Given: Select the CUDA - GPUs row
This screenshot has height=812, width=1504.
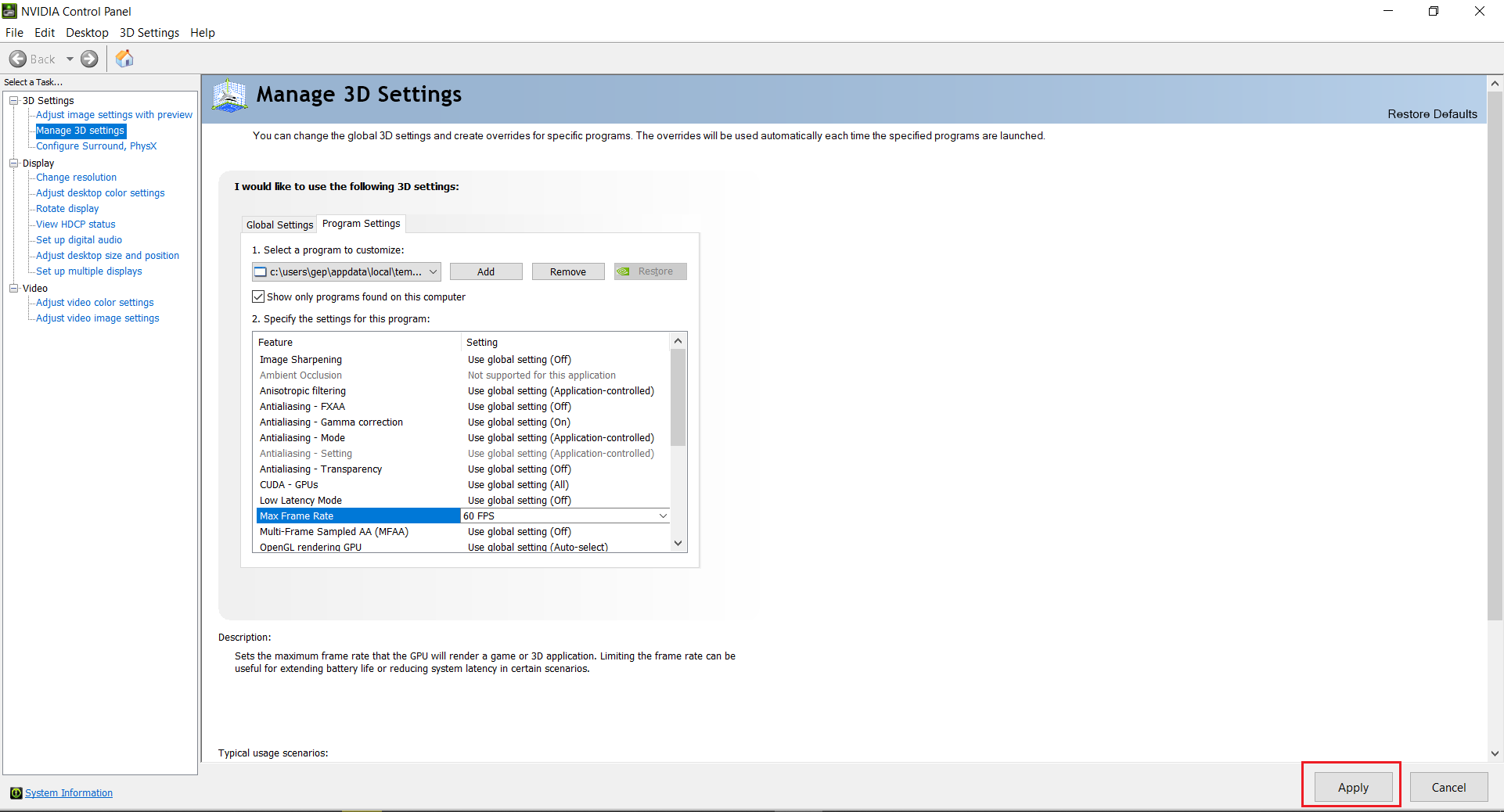Looking at the screenshot, I should click(463, 485).
